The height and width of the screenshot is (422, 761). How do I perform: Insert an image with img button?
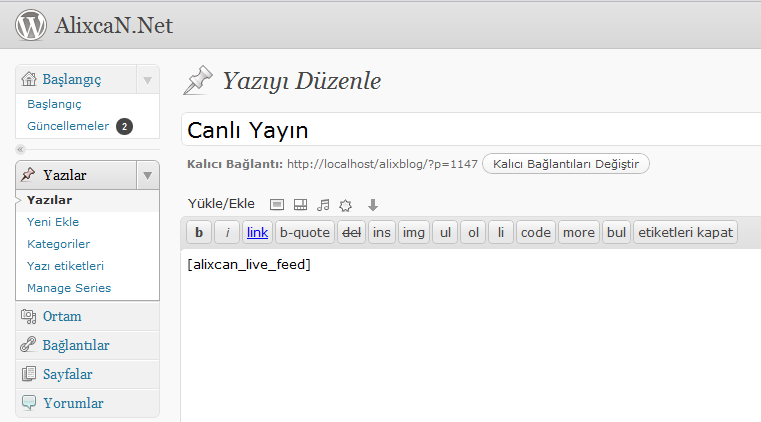point(414,232)
